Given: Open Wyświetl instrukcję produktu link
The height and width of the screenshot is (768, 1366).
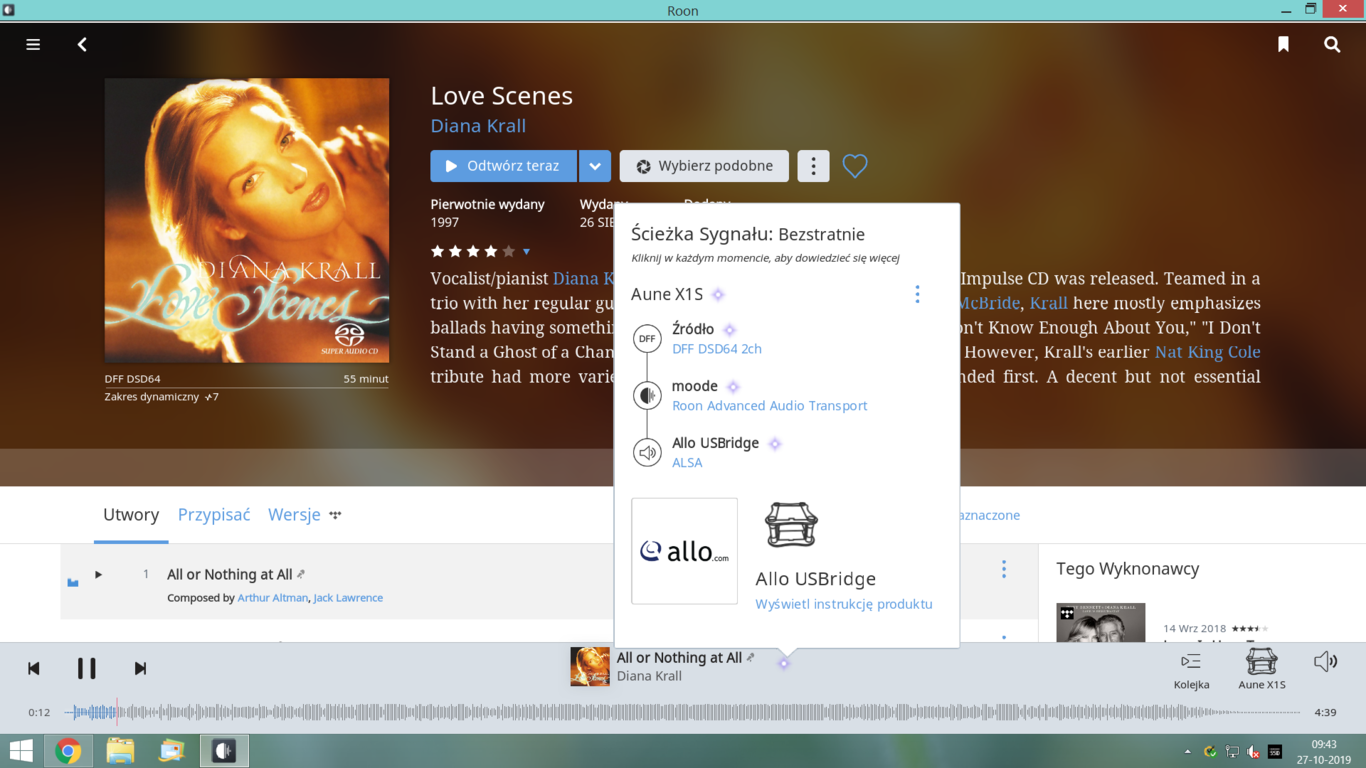Looking at the screenshot, I should (844, 604).
